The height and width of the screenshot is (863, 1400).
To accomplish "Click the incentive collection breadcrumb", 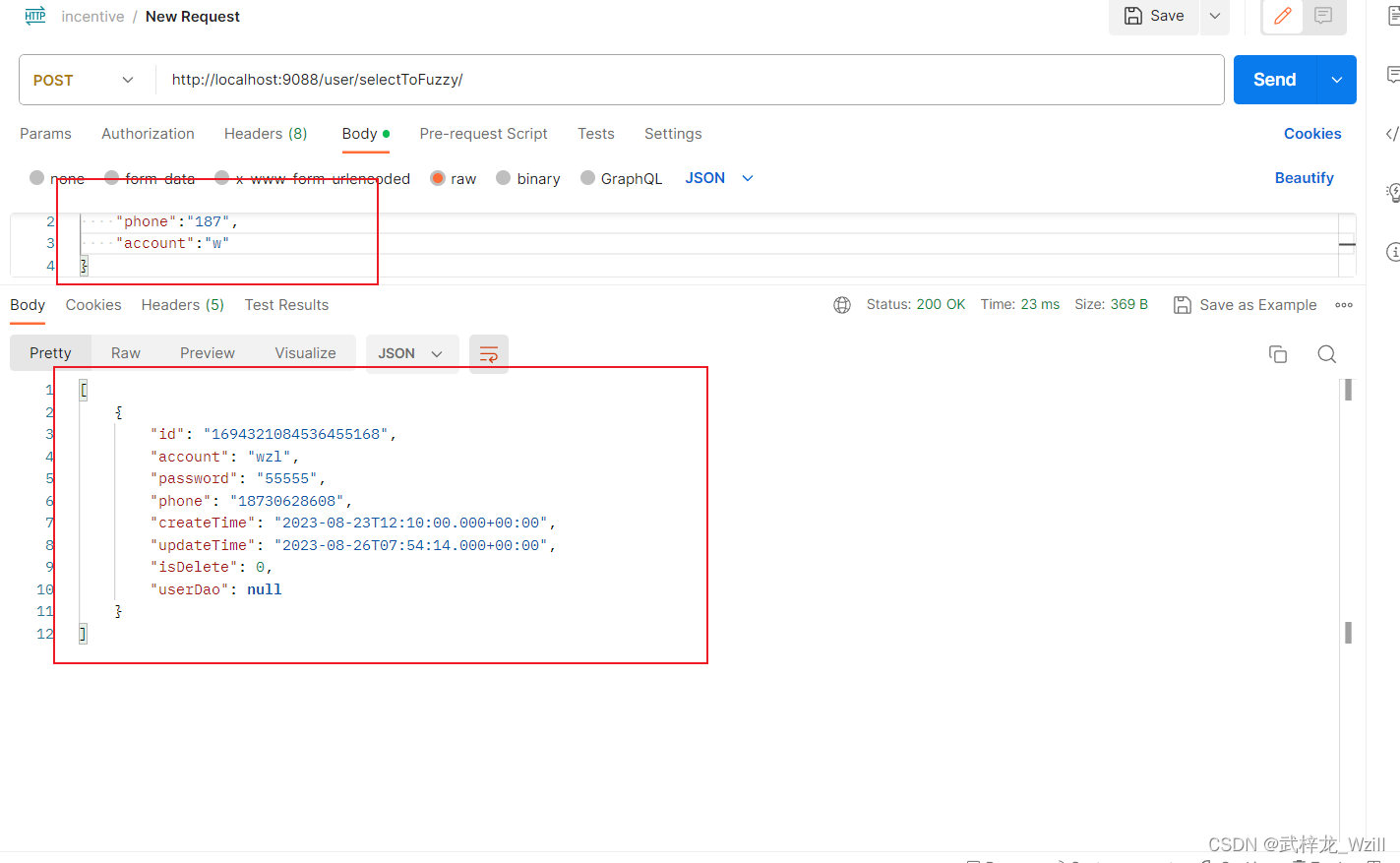I will (x=92, y=17).
